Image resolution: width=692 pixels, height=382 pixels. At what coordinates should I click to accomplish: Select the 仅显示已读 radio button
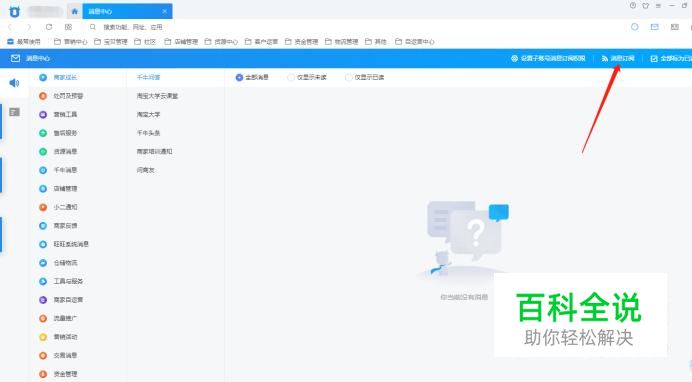(x=349, y=77)
